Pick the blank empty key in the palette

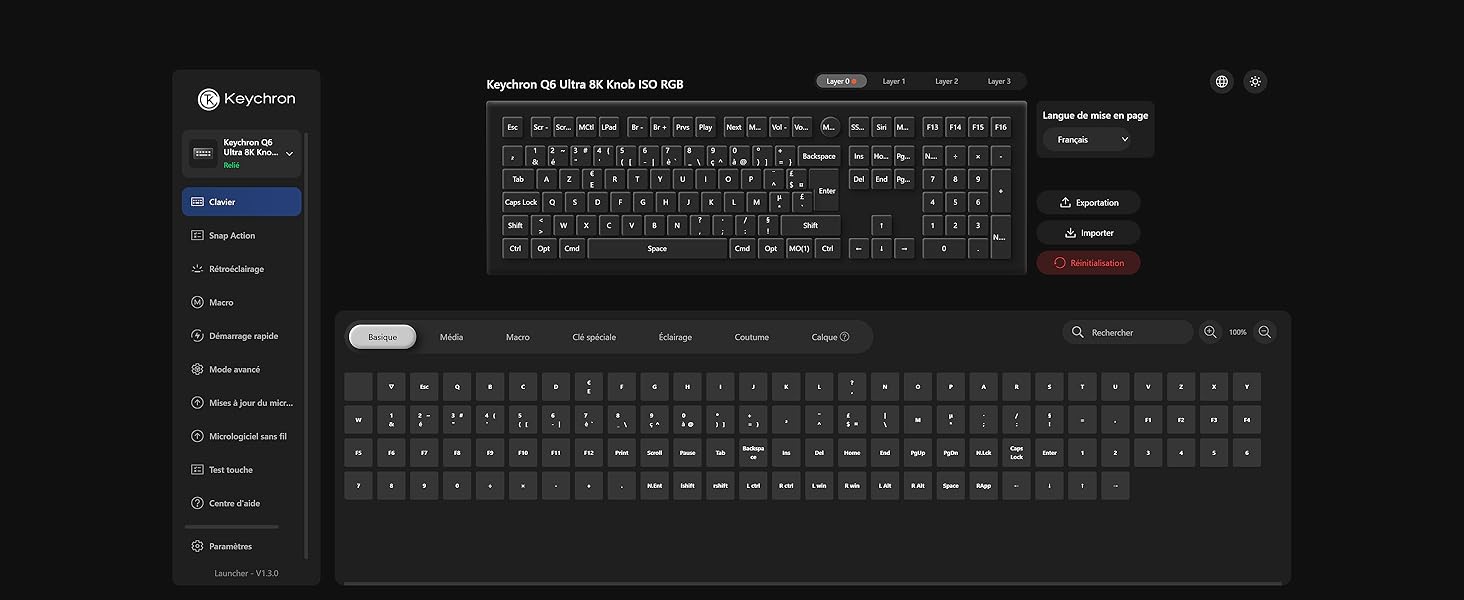[x=358, y=387]
